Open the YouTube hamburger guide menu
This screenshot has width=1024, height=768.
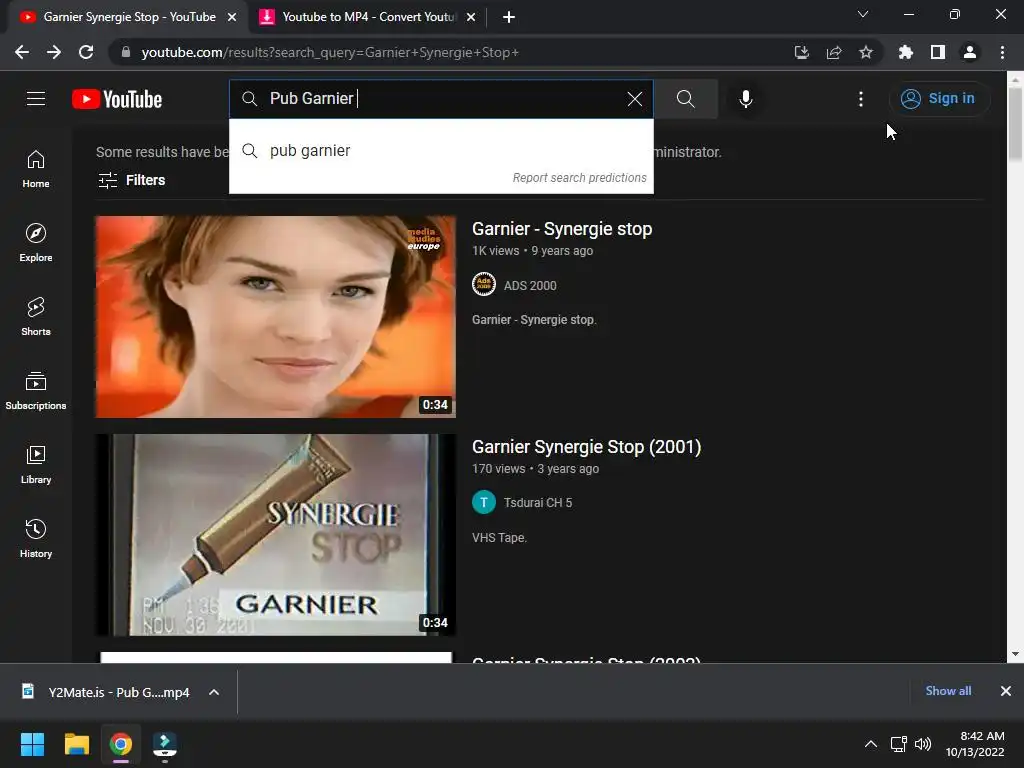(x=36, y=99)
